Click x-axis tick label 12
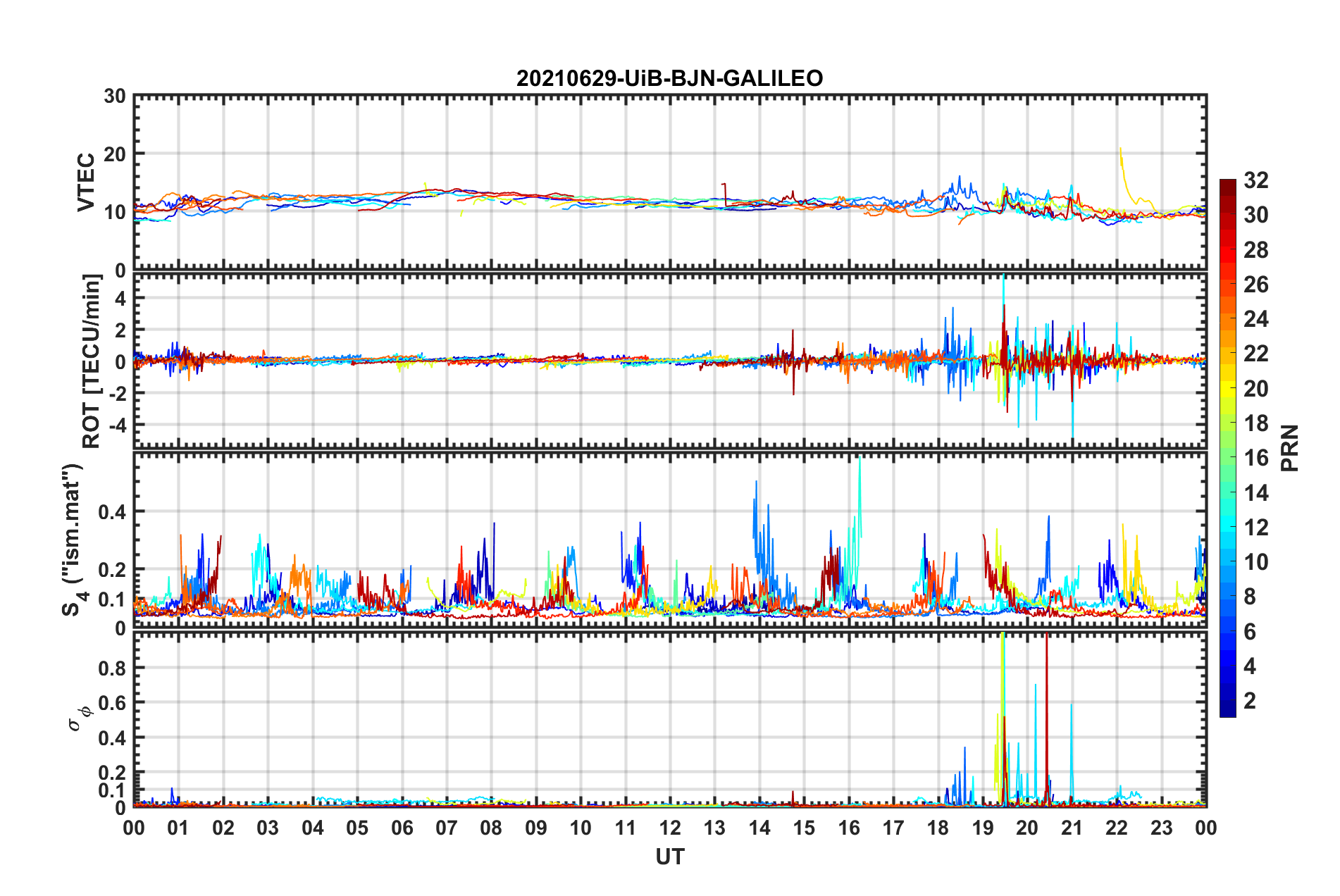This screenshot has height=896, width=1340. coord(669,828)
